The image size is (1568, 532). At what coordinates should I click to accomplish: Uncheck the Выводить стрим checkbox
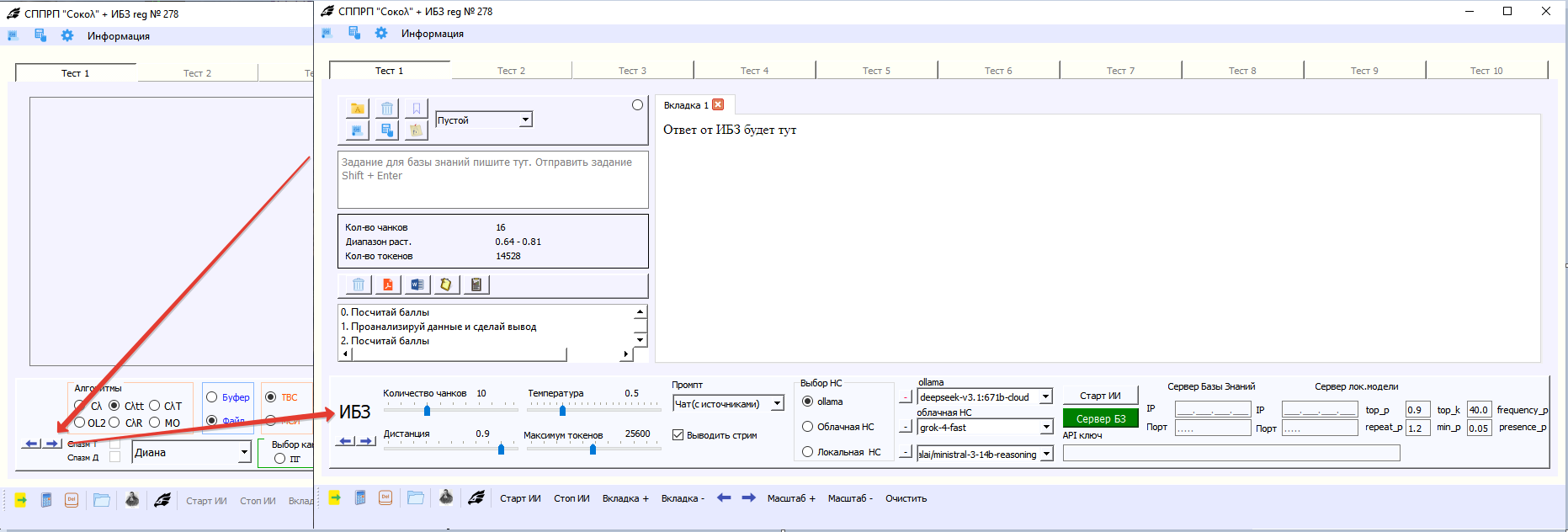678,435
